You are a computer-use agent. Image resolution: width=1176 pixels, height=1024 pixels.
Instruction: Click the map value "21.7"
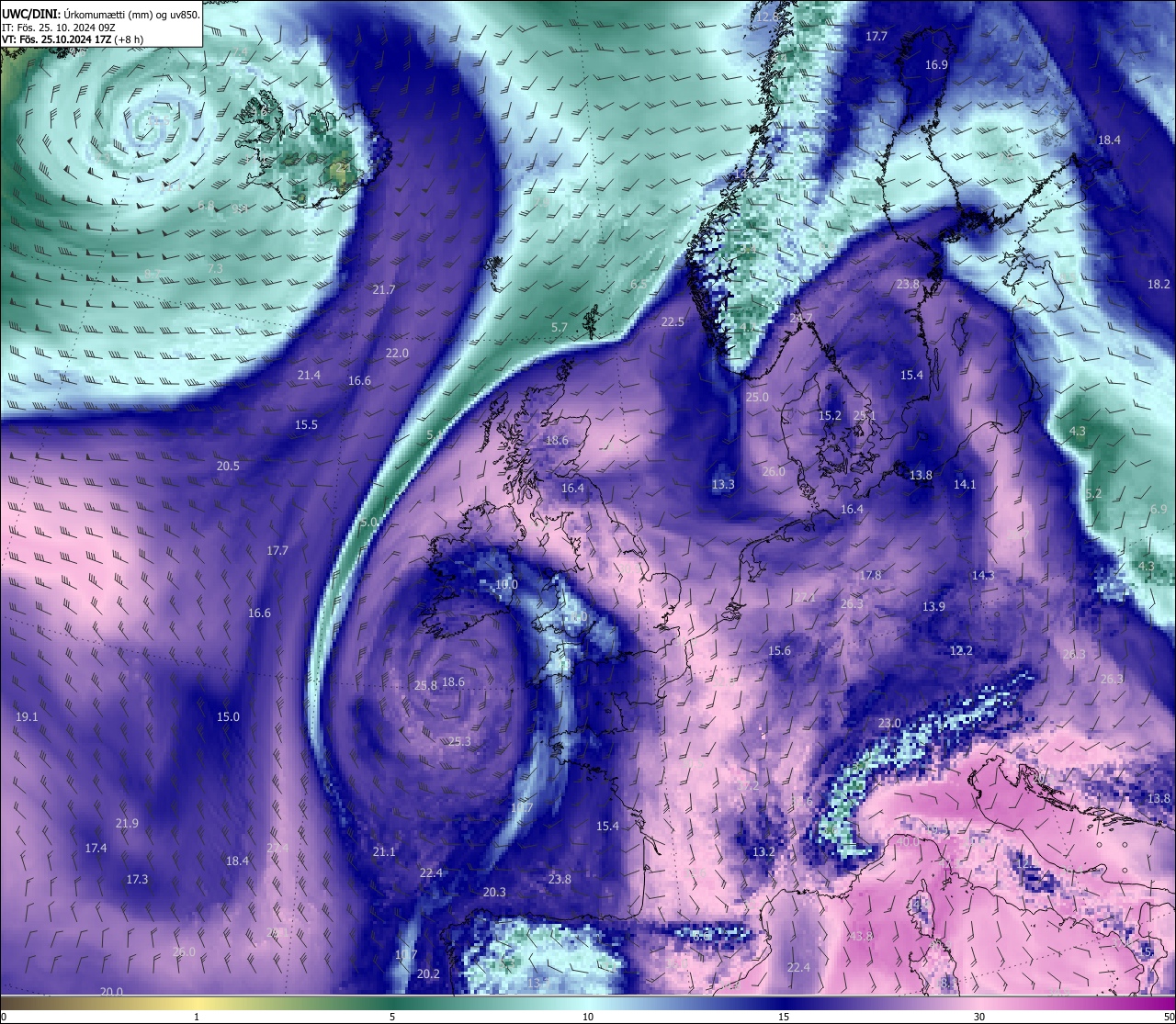coord(384,289)
